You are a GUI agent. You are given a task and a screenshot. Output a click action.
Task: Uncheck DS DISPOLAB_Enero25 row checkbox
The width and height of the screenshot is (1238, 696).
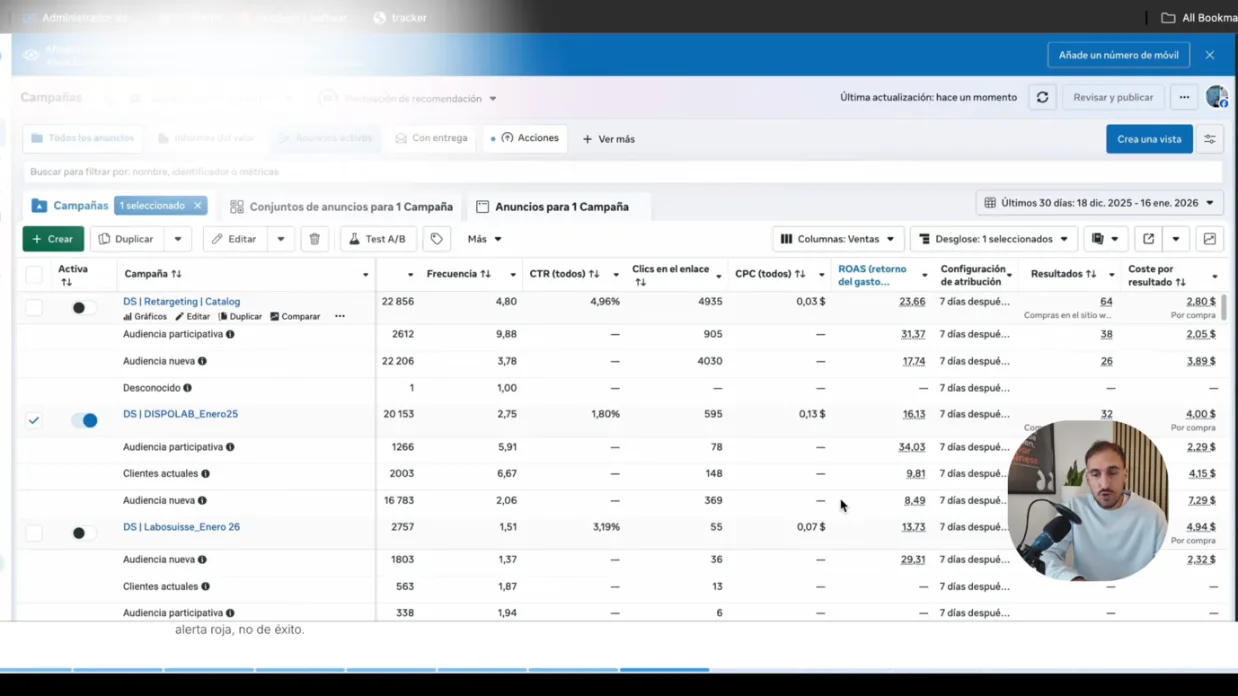click(x=34, y=421)
